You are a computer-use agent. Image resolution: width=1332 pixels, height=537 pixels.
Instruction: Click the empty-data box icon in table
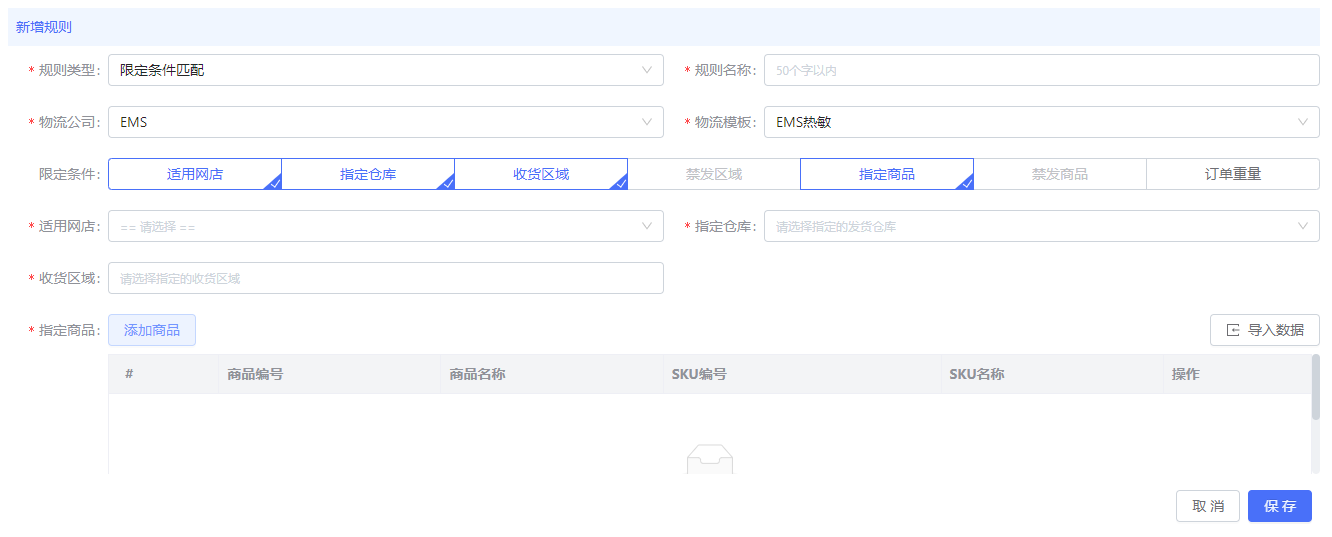click(x=710, y=459)
